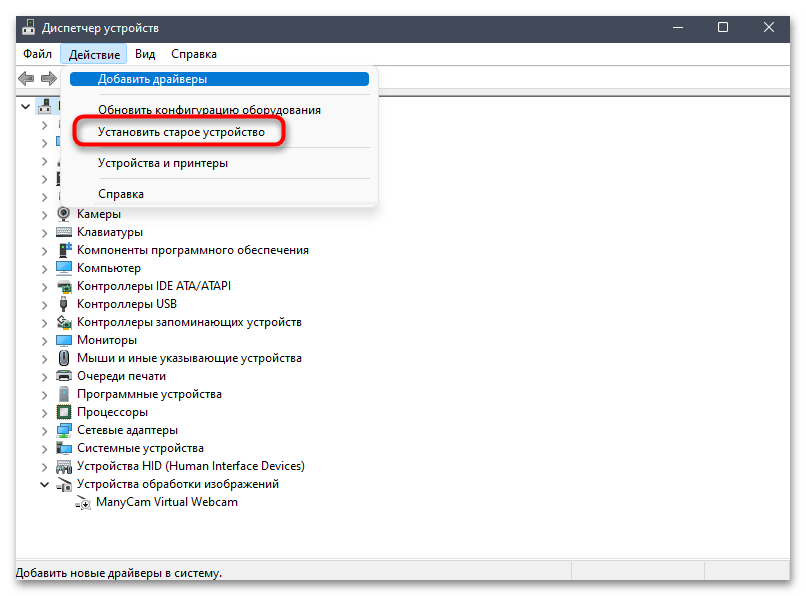Expand the Контроллеры USB category
Screen dimensions: 806x596
pyautogui.click(x=44, y=304)
